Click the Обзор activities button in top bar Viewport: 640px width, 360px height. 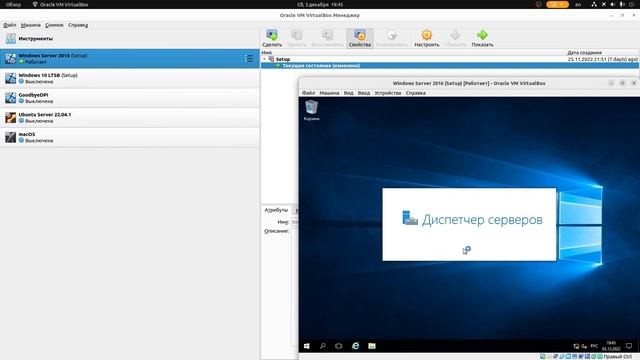[x=13, y=4]
